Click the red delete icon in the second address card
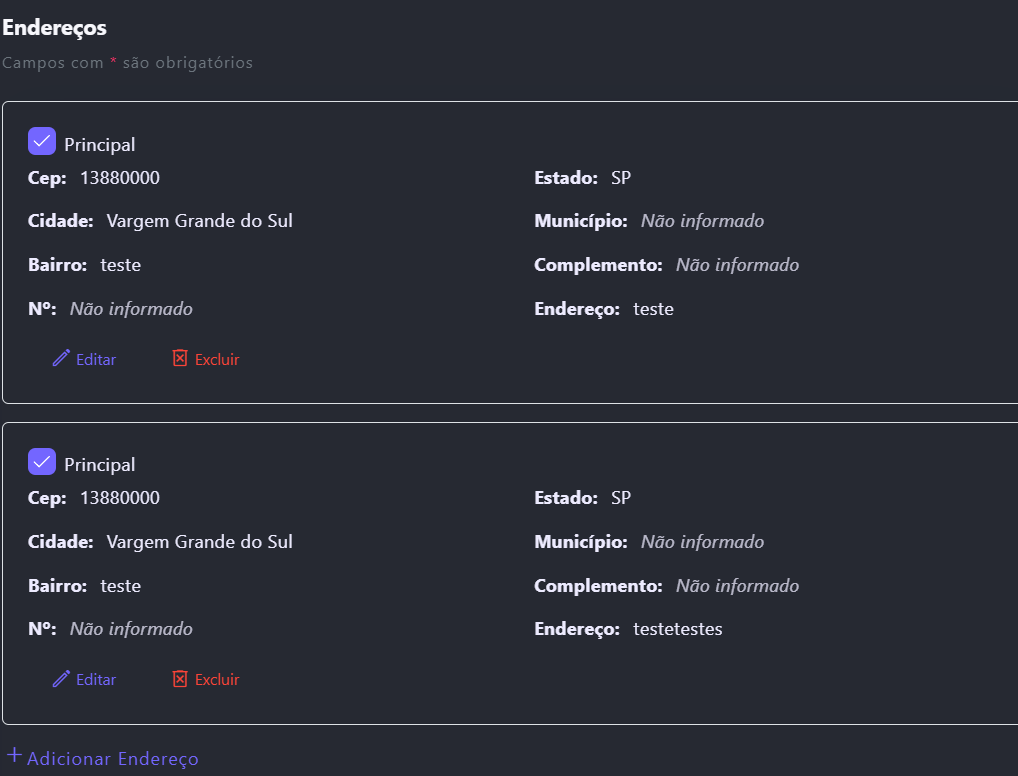 180,678
